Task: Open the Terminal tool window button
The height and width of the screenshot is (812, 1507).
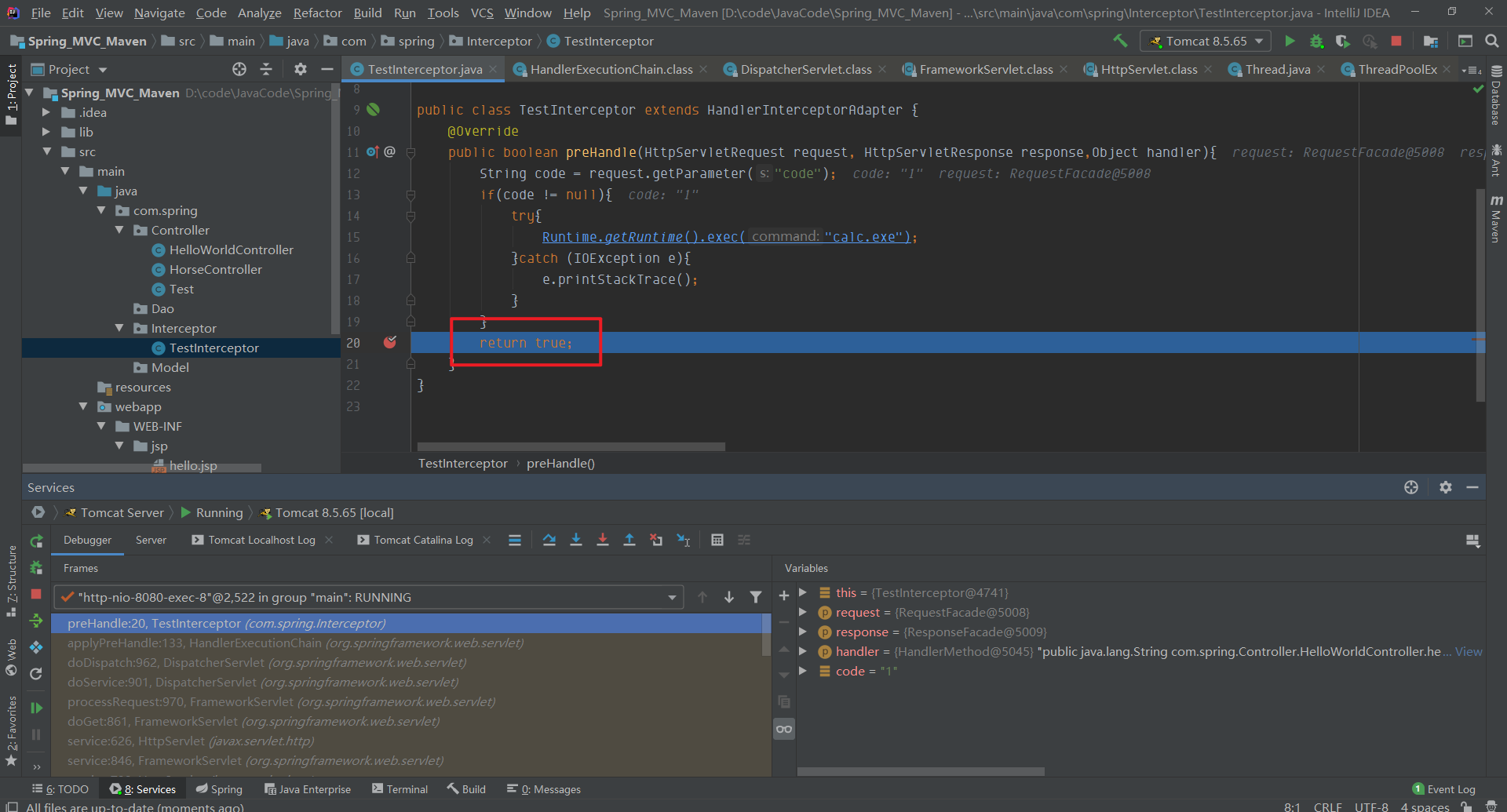Action: tap(400, 789)
